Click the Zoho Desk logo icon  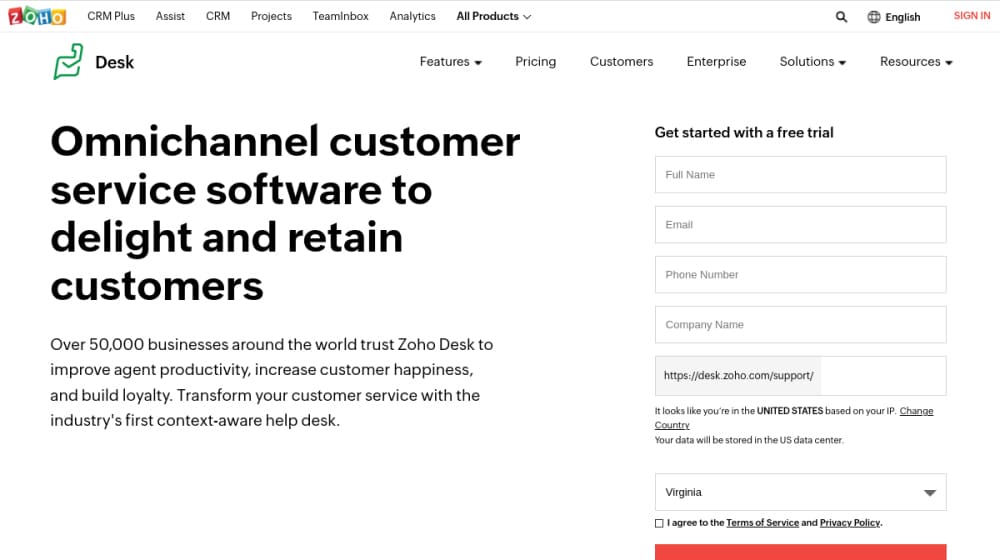(68, 61)
